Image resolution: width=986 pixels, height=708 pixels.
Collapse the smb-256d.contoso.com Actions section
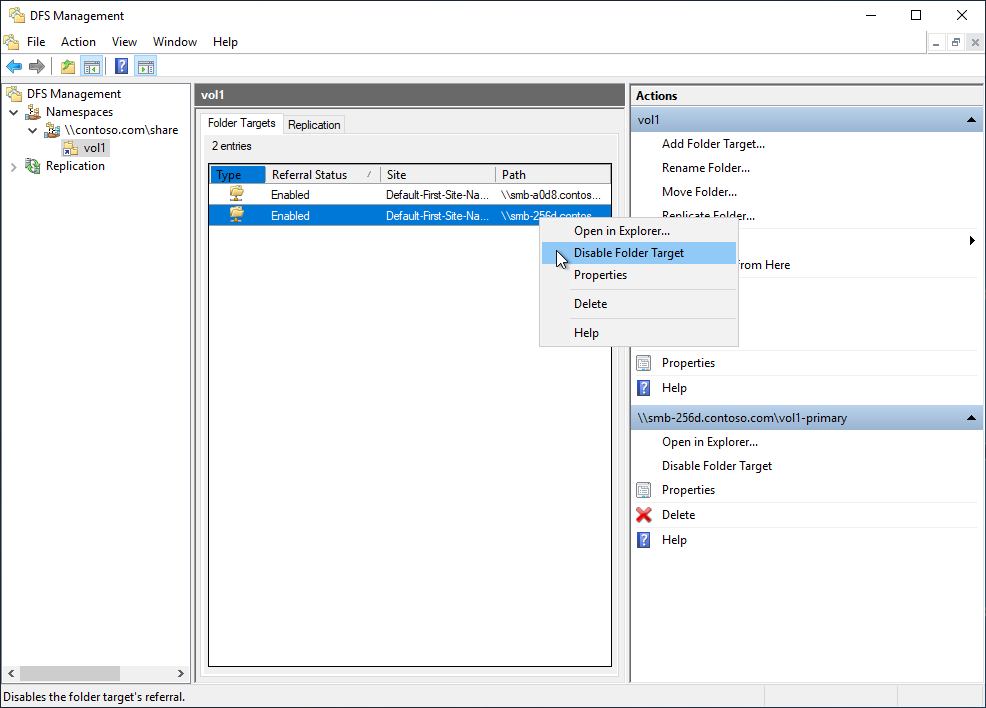(971, 418)
